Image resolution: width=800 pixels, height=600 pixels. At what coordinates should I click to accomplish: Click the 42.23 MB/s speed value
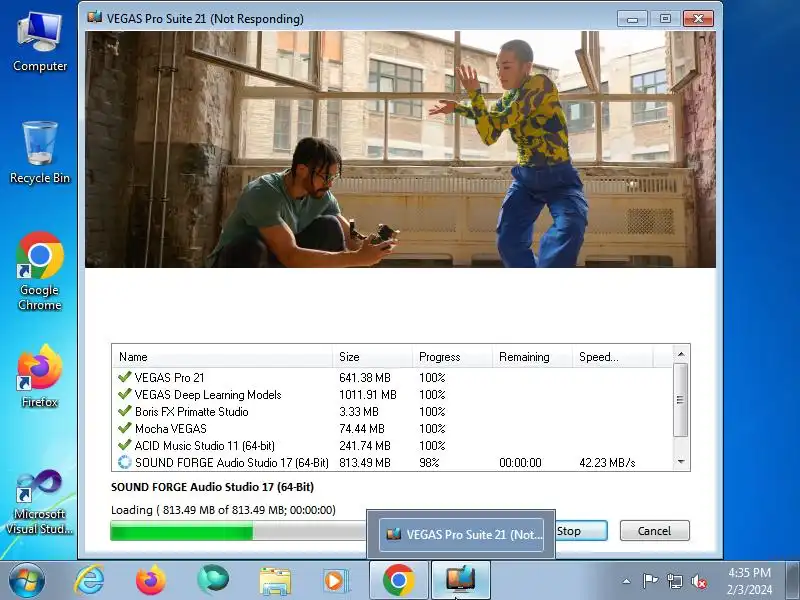tap(607, 463)
